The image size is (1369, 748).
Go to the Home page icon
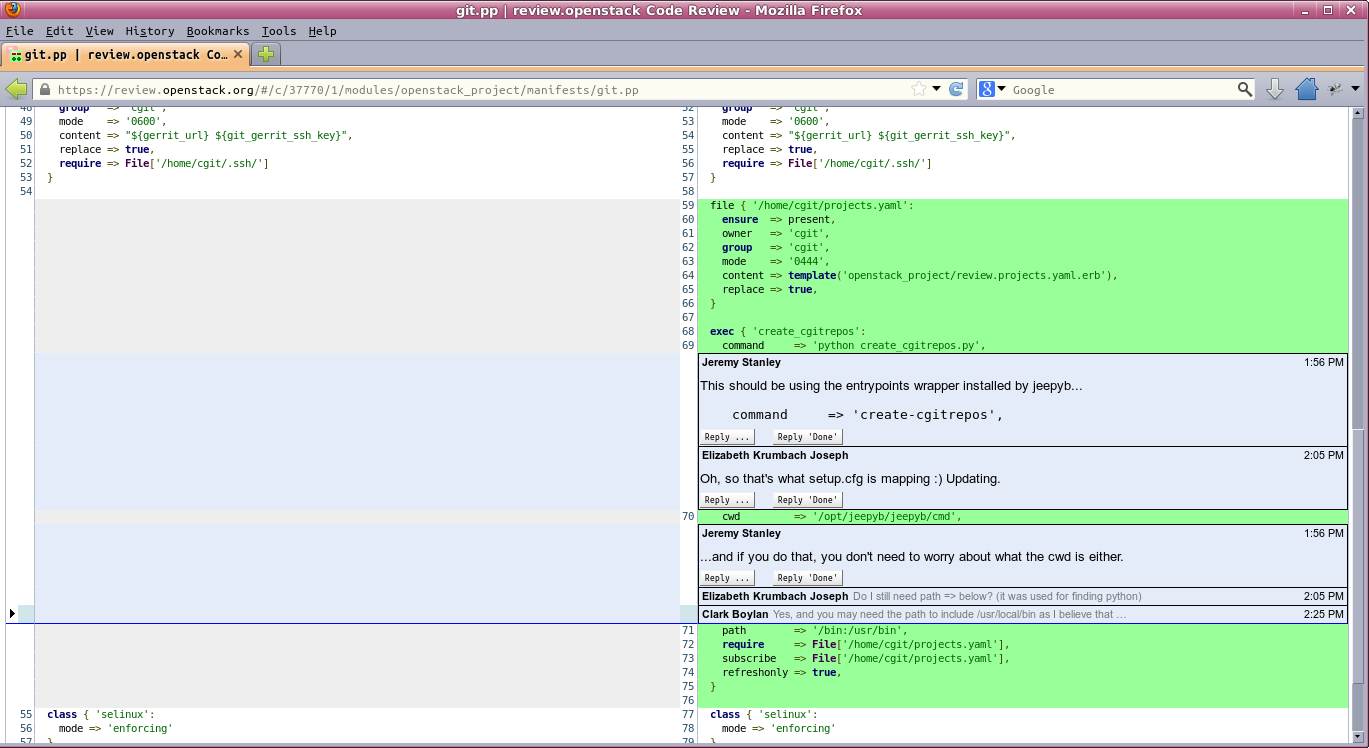[x=1306, y=89]
